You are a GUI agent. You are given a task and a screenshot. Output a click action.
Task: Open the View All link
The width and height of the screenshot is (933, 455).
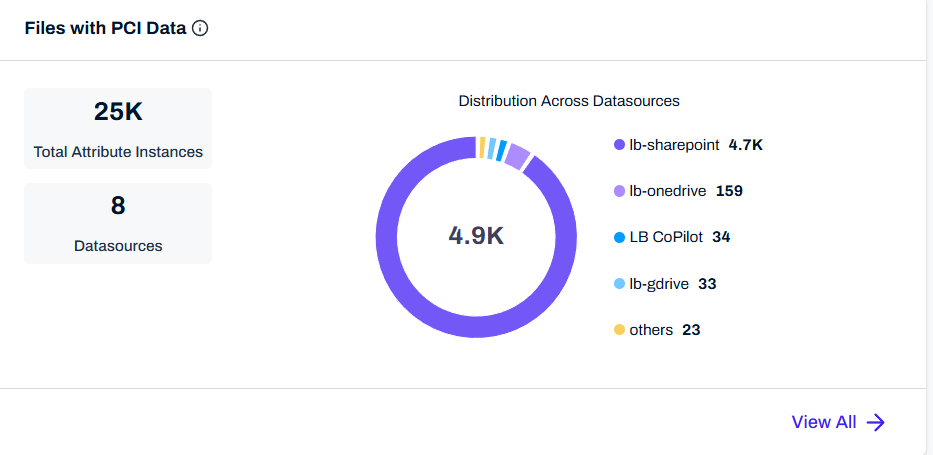[x=824, y=422]
